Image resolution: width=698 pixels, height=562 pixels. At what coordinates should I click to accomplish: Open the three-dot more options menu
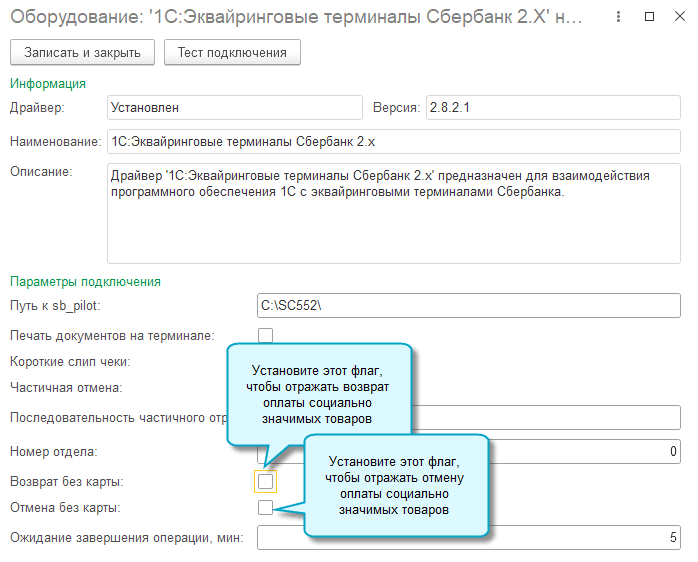point(618,17)
